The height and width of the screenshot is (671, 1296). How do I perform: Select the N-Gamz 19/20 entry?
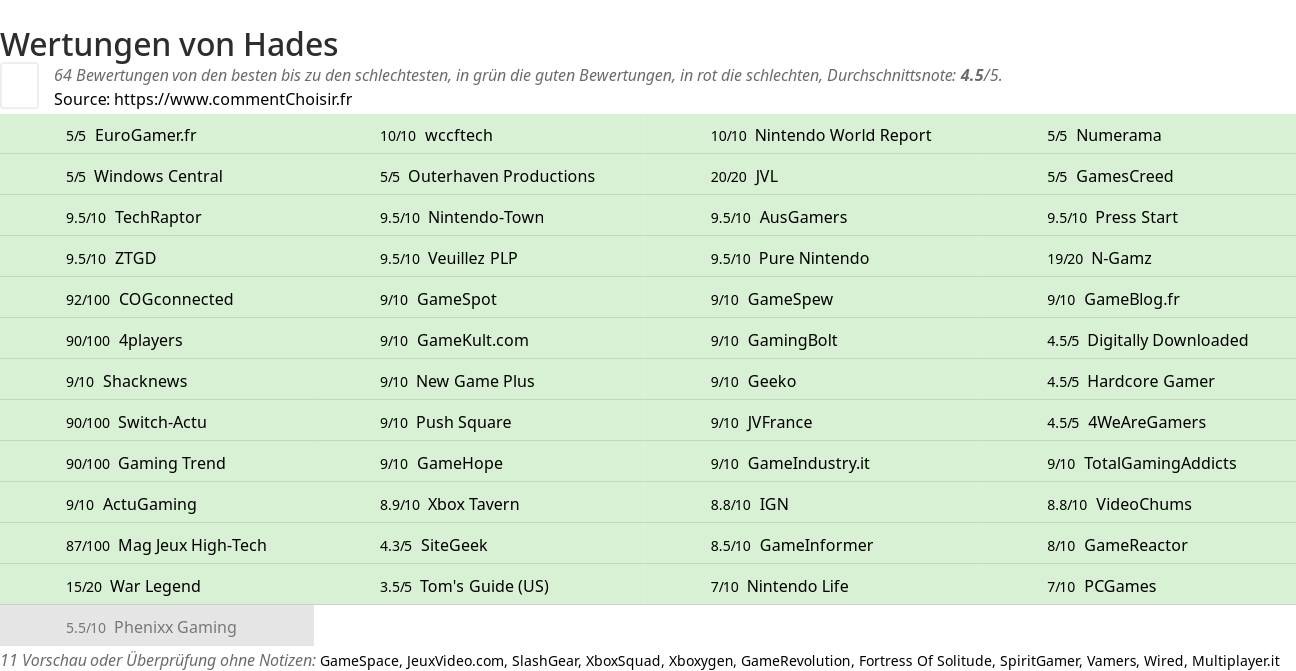pos(1099,258)
